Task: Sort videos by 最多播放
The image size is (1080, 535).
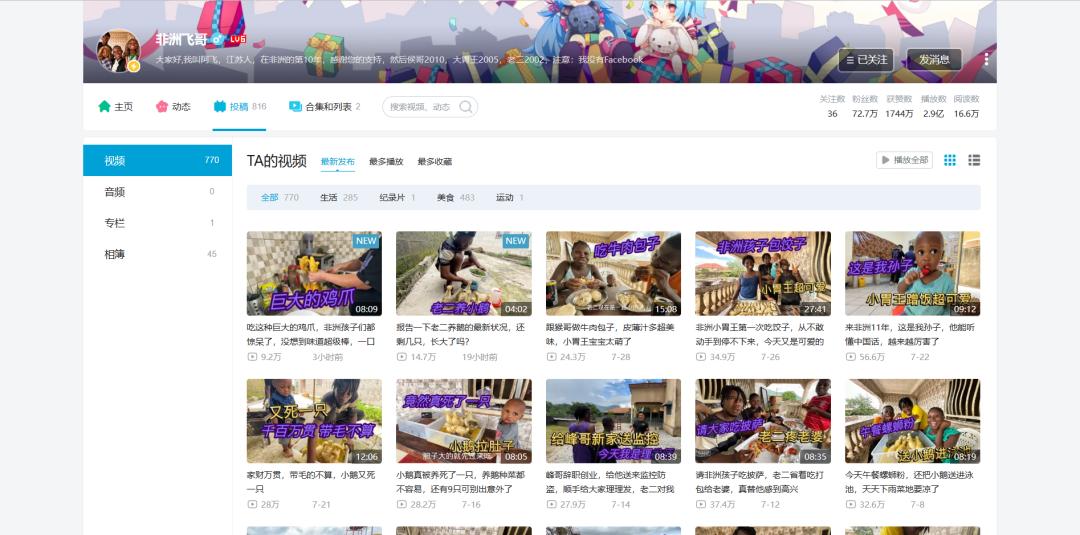Action: [386, 162]
